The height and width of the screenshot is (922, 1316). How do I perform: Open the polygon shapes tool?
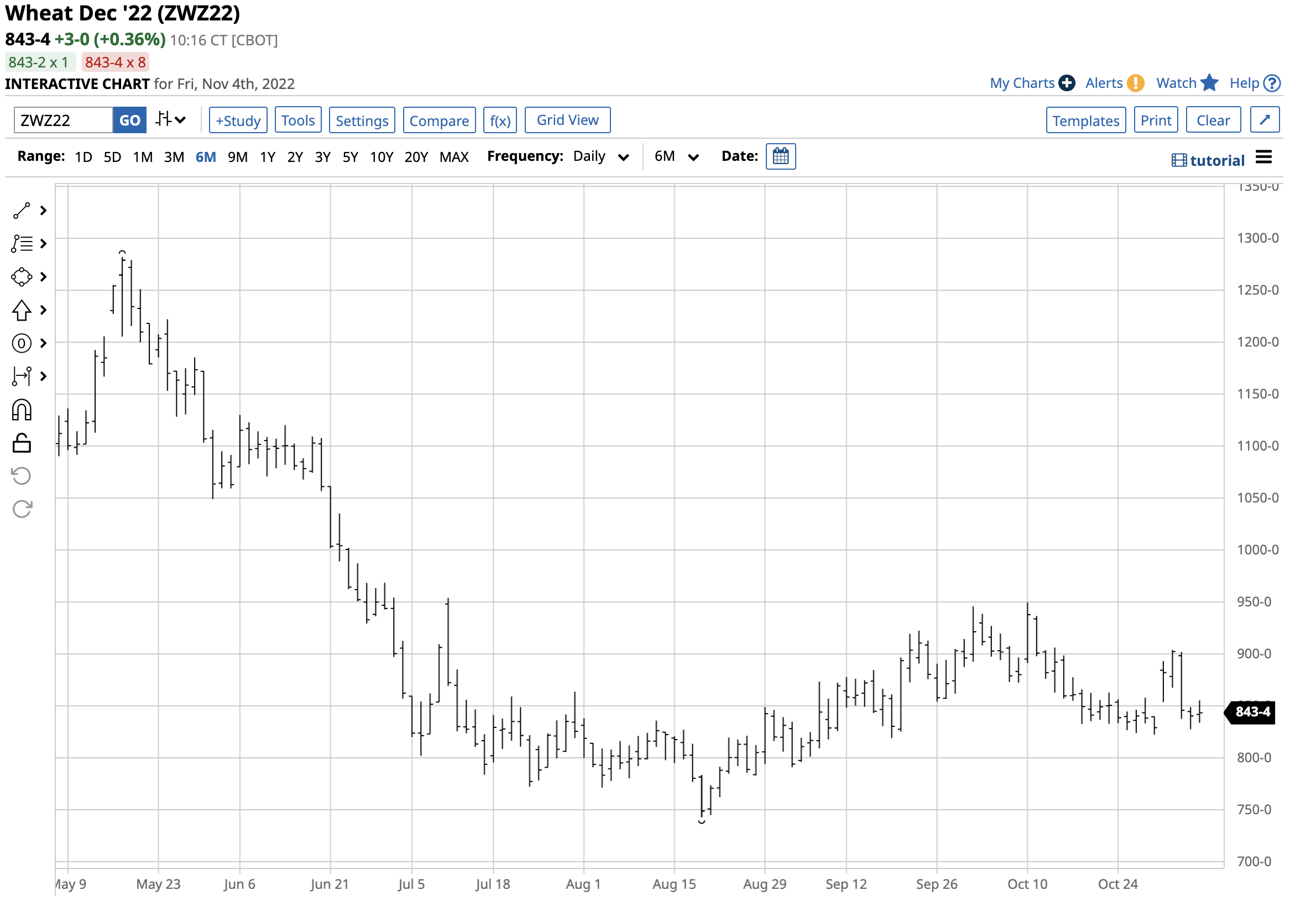click(x=22, y=277)
